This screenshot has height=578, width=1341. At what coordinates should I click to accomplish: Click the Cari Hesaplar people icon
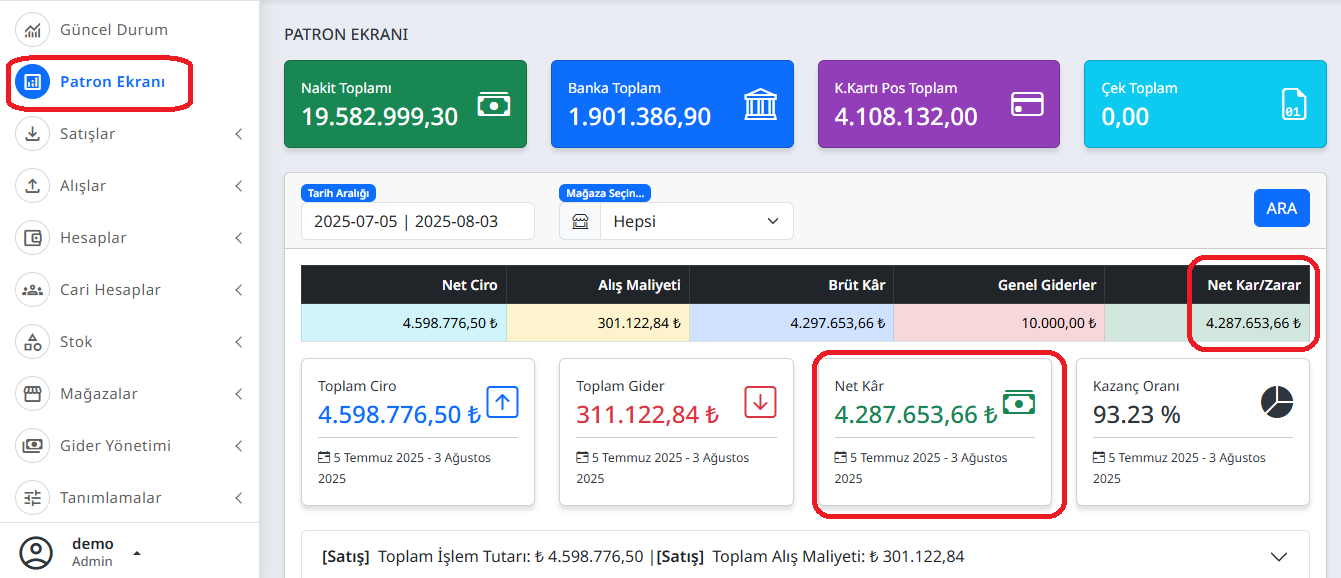pos(32,289)
